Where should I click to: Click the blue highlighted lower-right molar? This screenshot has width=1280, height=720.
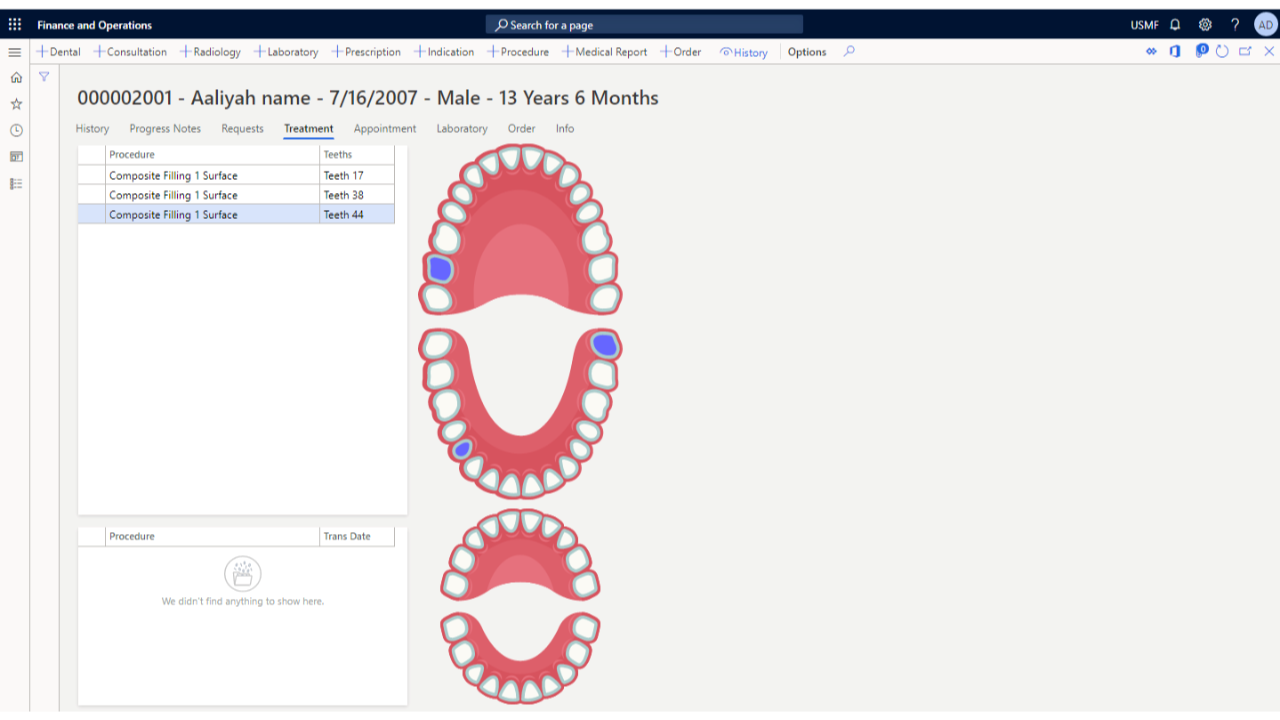[x=604, y=345]
